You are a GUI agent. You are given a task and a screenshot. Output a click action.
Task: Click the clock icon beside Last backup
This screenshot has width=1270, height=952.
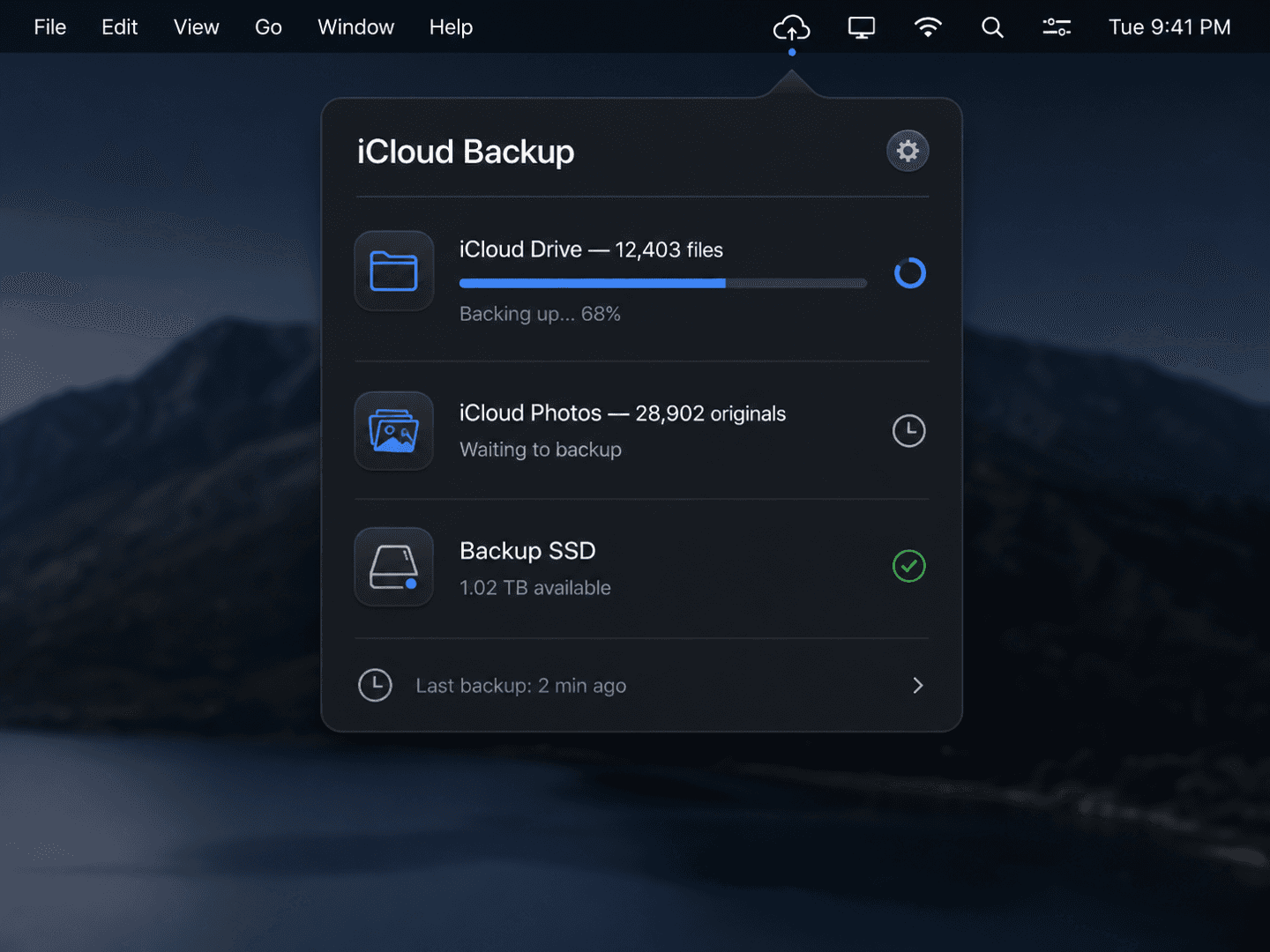(x=375, y=685)
